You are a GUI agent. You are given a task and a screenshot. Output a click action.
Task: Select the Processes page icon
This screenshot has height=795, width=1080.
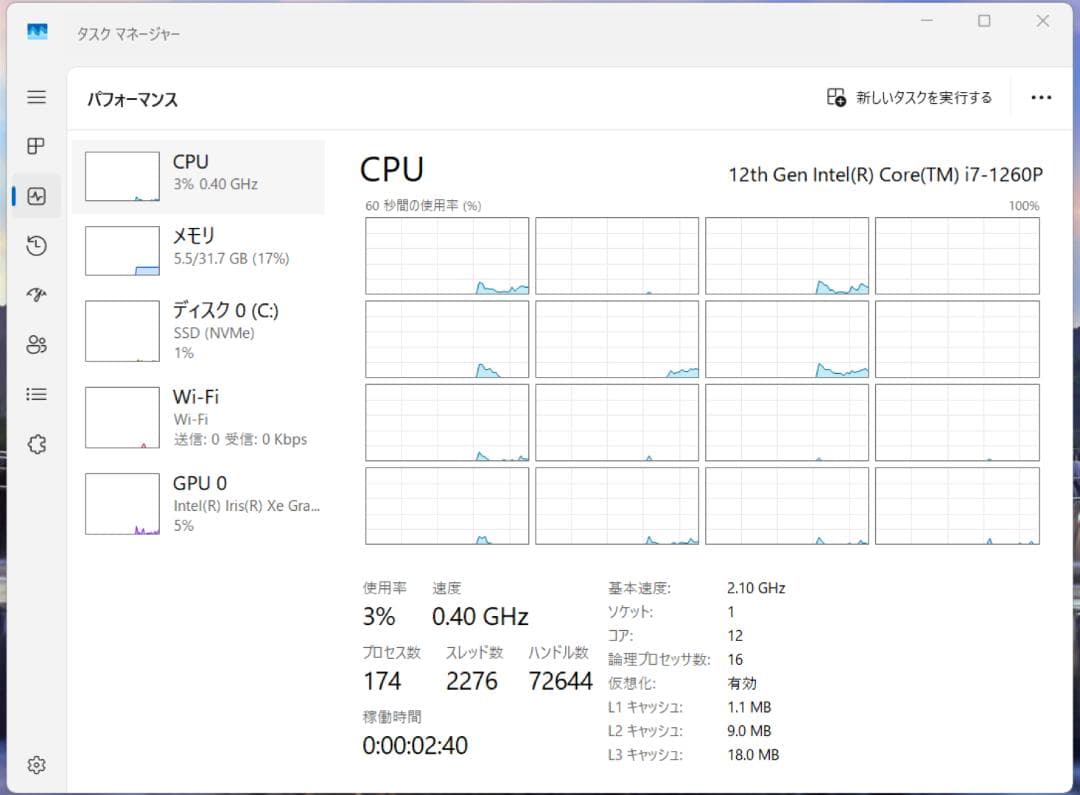[36, 146]
